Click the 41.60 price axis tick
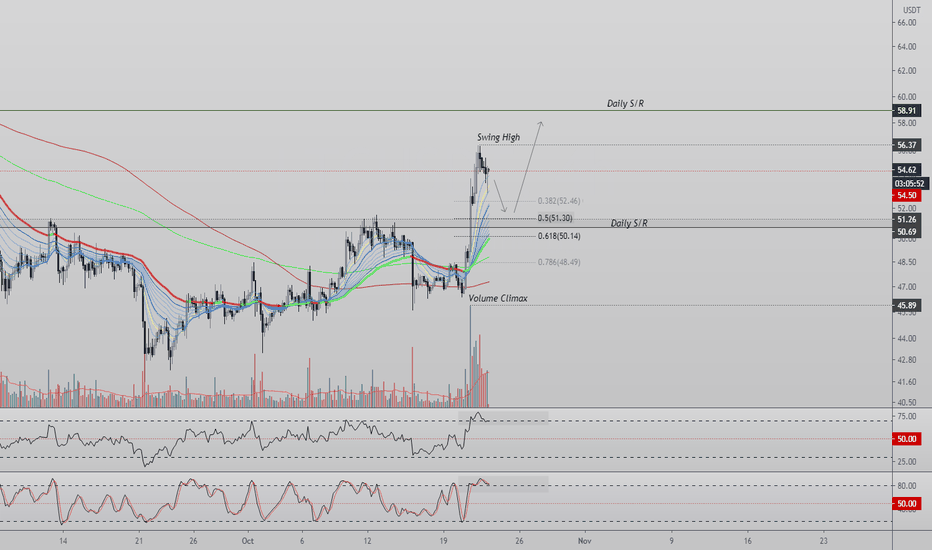 (906, 382)
